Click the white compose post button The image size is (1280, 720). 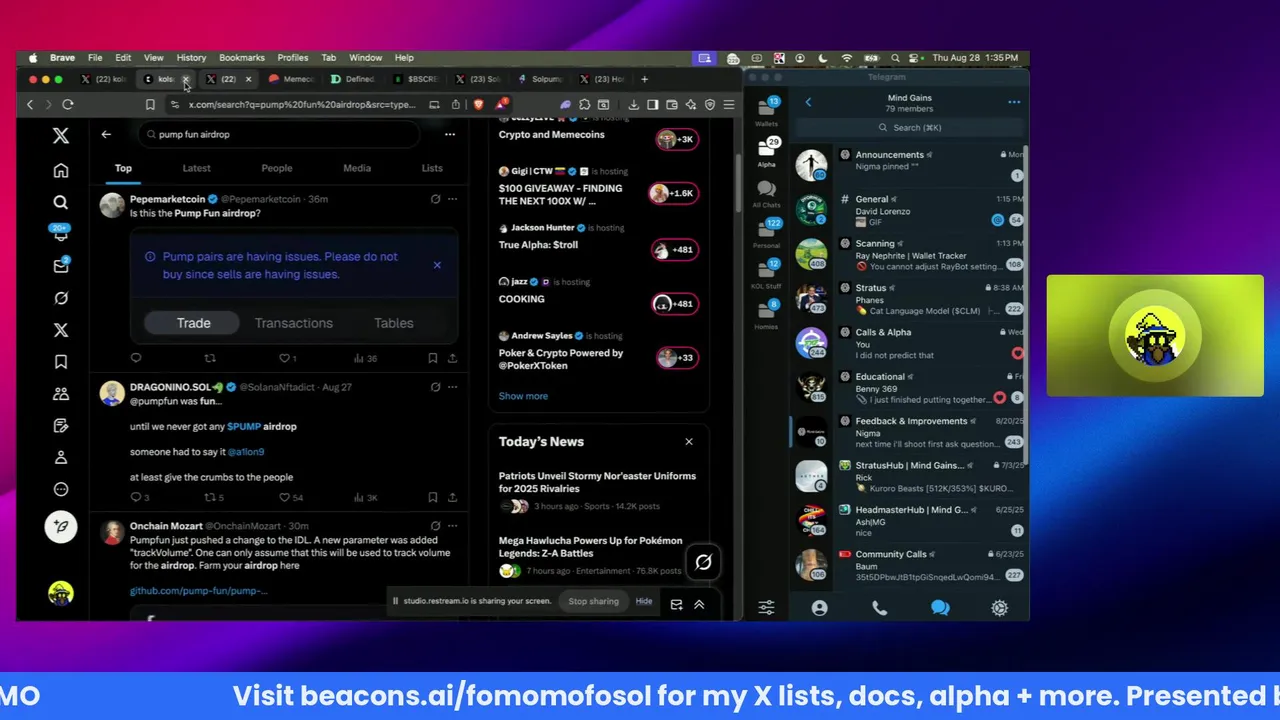click(x=61, y=527)
